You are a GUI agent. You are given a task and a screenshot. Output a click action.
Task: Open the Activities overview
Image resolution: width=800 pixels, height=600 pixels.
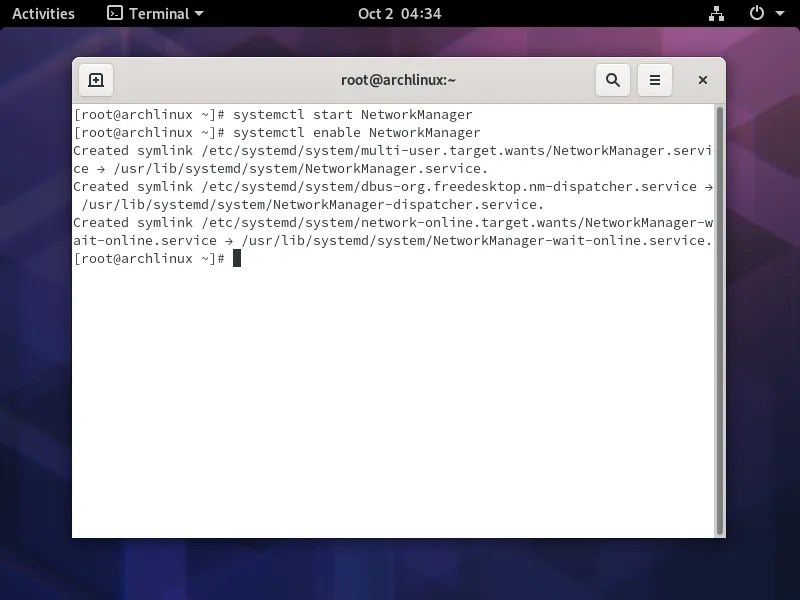pos(43,14)
